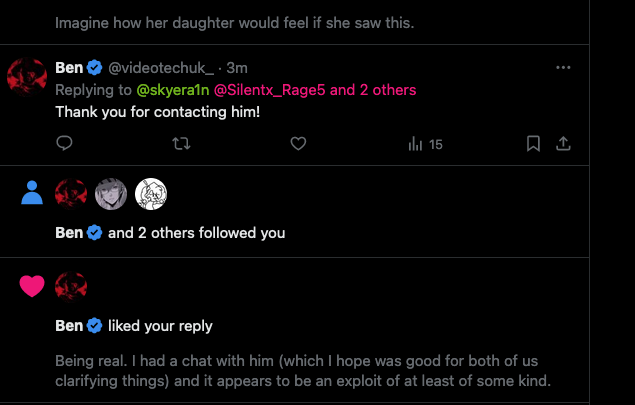Click the blue follower person icon
Screen dimensions: 635x405
point(32,193)
